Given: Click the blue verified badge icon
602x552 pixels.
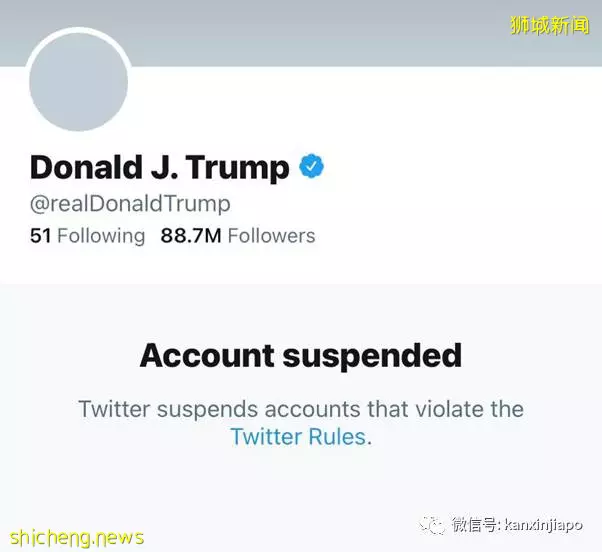Looking at the screenshot, I should (x=311, y=166).
